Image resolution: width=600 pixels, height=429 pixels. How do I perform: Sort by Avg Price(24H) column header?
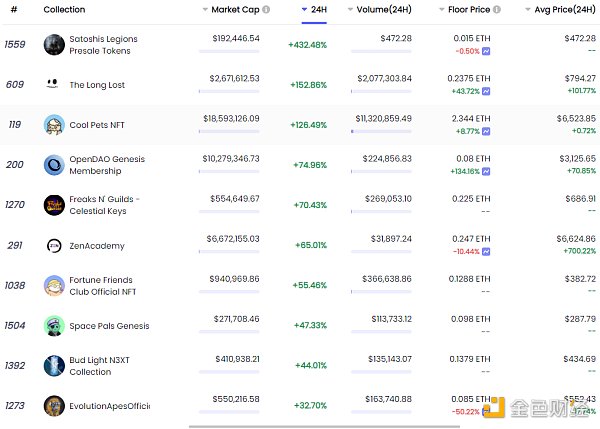561,10
